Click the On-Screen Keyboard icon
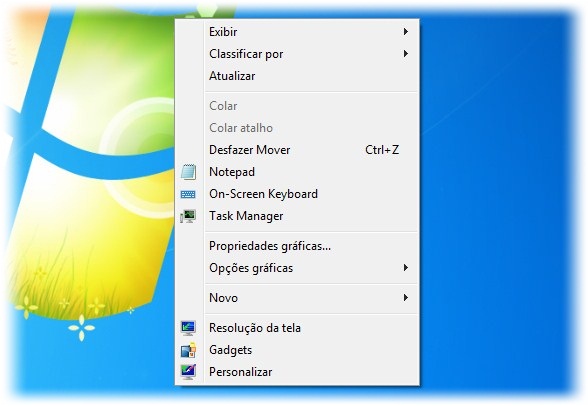The height and width of the screenshot is (406, 588). tap(188, 194)
